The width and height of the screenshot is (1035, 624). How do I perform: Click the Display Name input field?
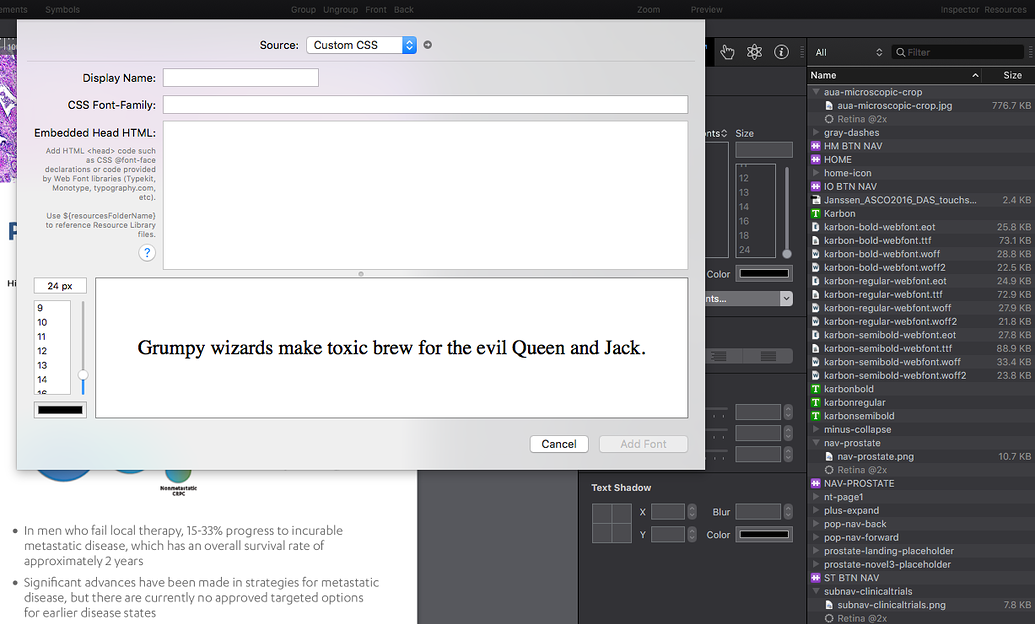(x=240, y=78)
